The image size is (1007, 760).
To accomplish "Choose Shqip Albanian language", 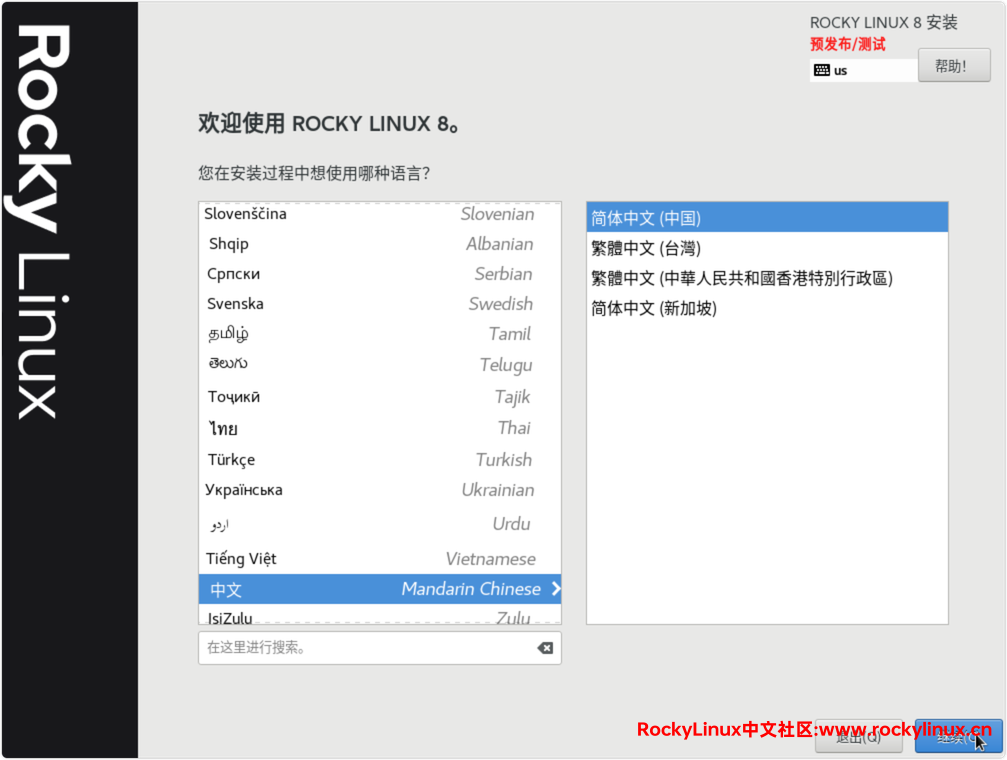I will [379, 244].
